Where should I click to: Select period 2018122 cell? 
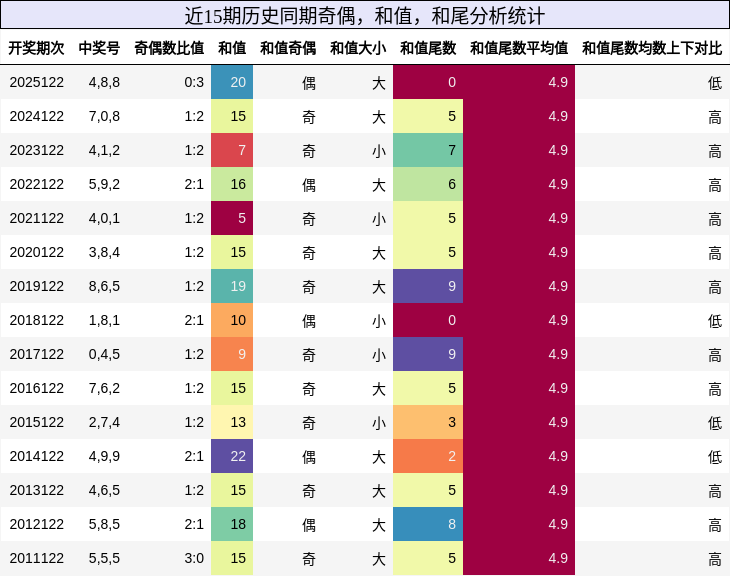(36, 320)
